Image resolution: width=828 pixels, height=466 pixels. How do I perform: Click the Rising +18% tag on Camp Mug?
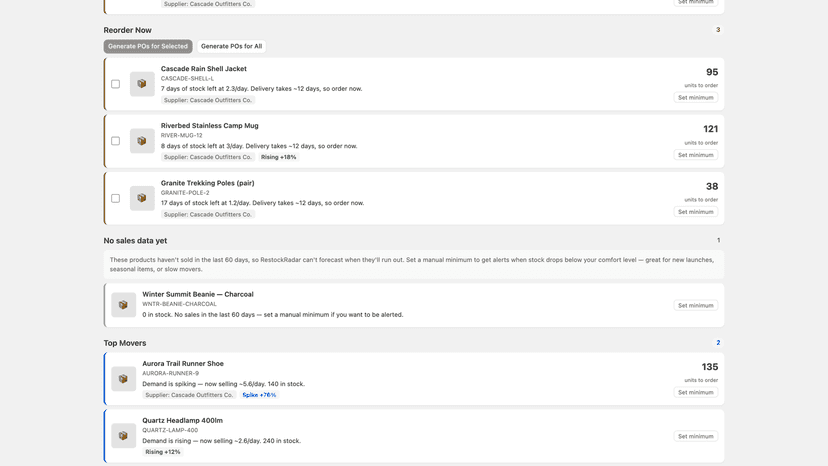pyautogui.click(x=278, y=157)
